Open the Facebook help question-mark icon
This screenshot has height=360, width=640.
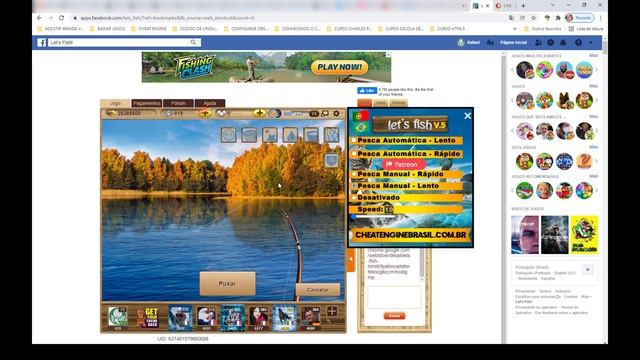[578, 42]
